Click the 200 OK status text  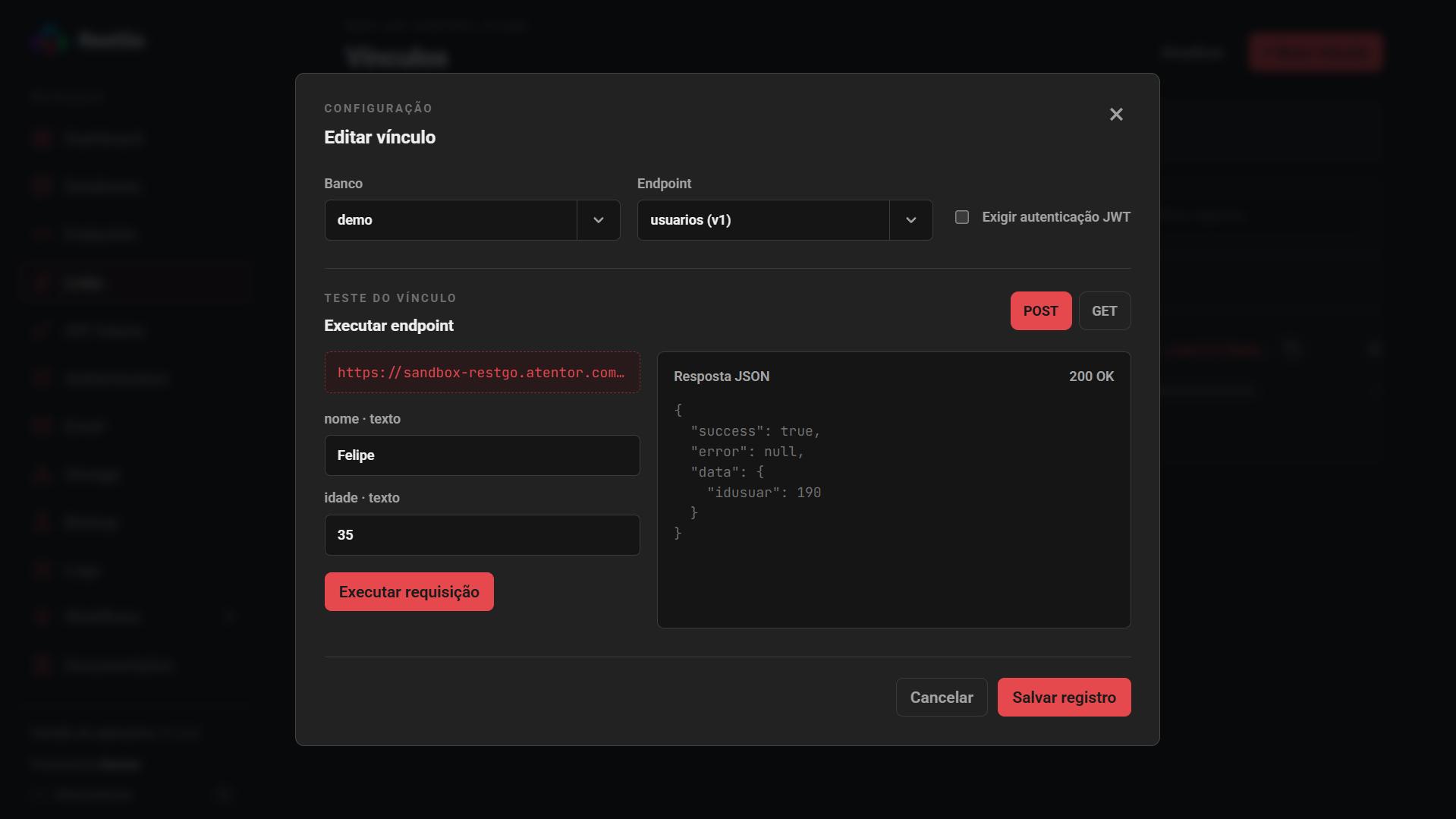1091,376
